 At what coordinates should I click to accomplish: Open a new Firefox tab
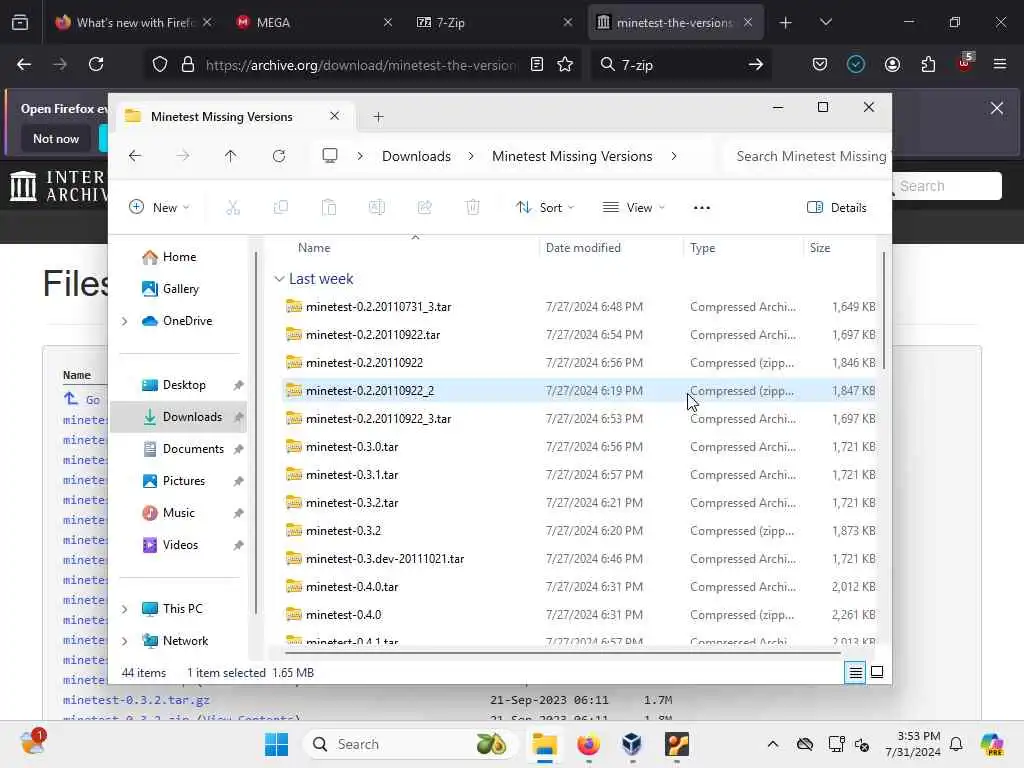coord(786,22)
